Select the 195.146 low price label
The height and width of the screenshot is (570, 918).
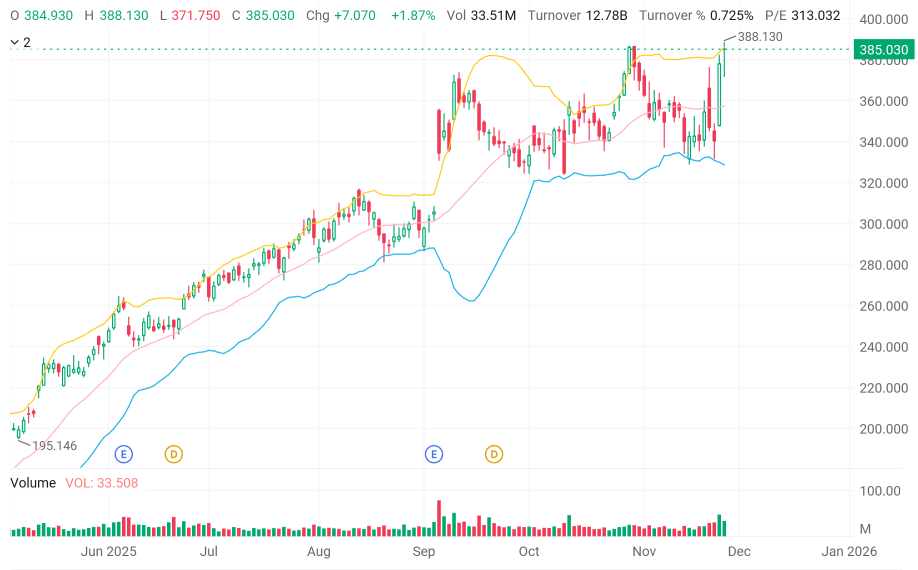(x=54, y=446)
